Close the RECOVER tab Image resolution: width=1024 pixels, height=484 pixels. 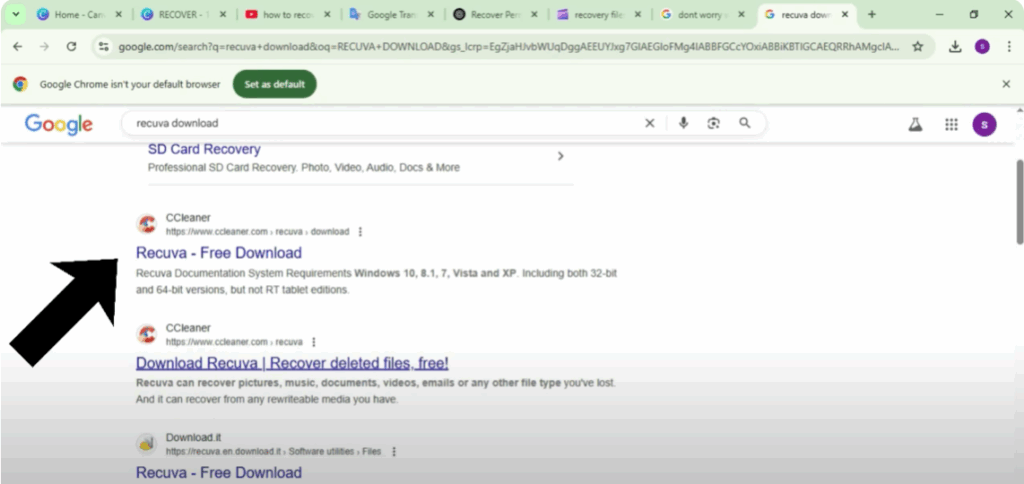coord(223,14)
